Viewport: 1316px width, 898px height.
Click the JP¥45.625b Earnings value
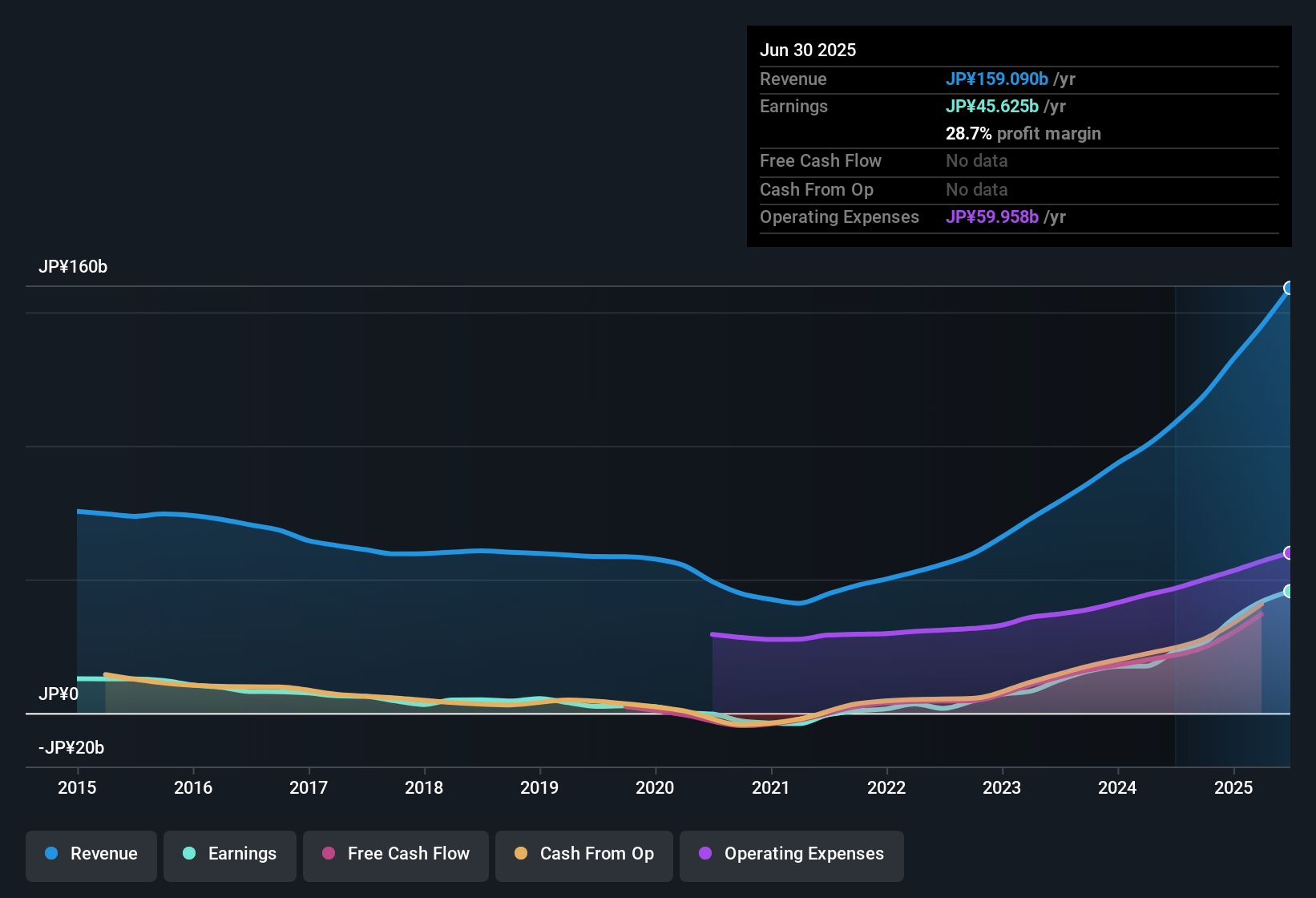pos(994,106)
